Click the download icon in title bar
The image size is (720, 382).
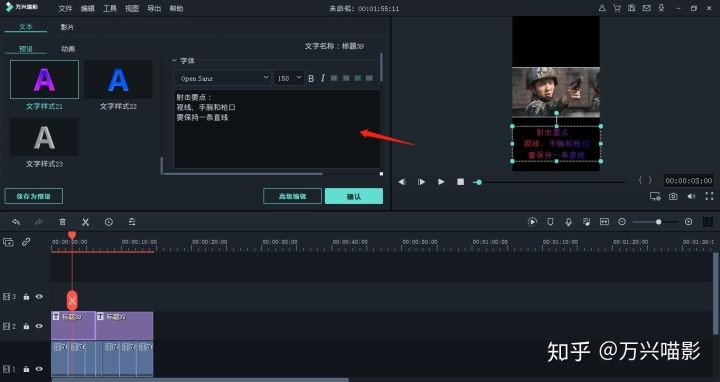661,8
